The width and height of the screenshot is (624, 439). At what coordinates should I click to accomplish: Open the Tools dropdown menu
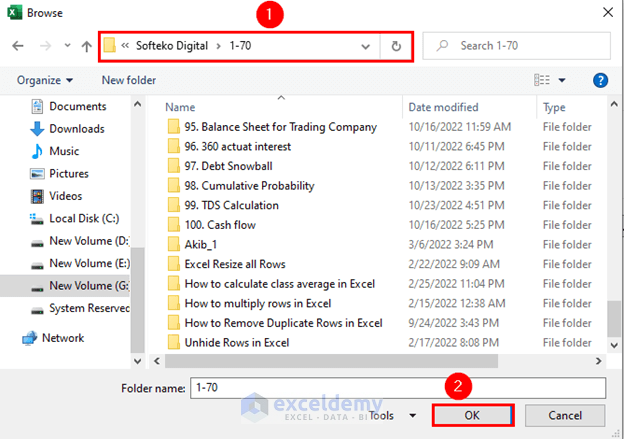(x=393, y=416)
